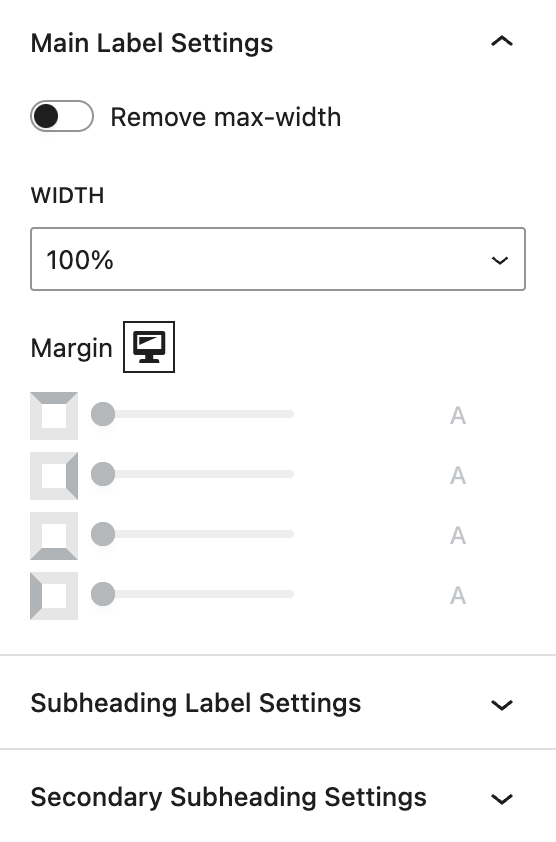Click the auto 'A' for left margin
The image size is (556, 842).
click(x=458, y=596)
